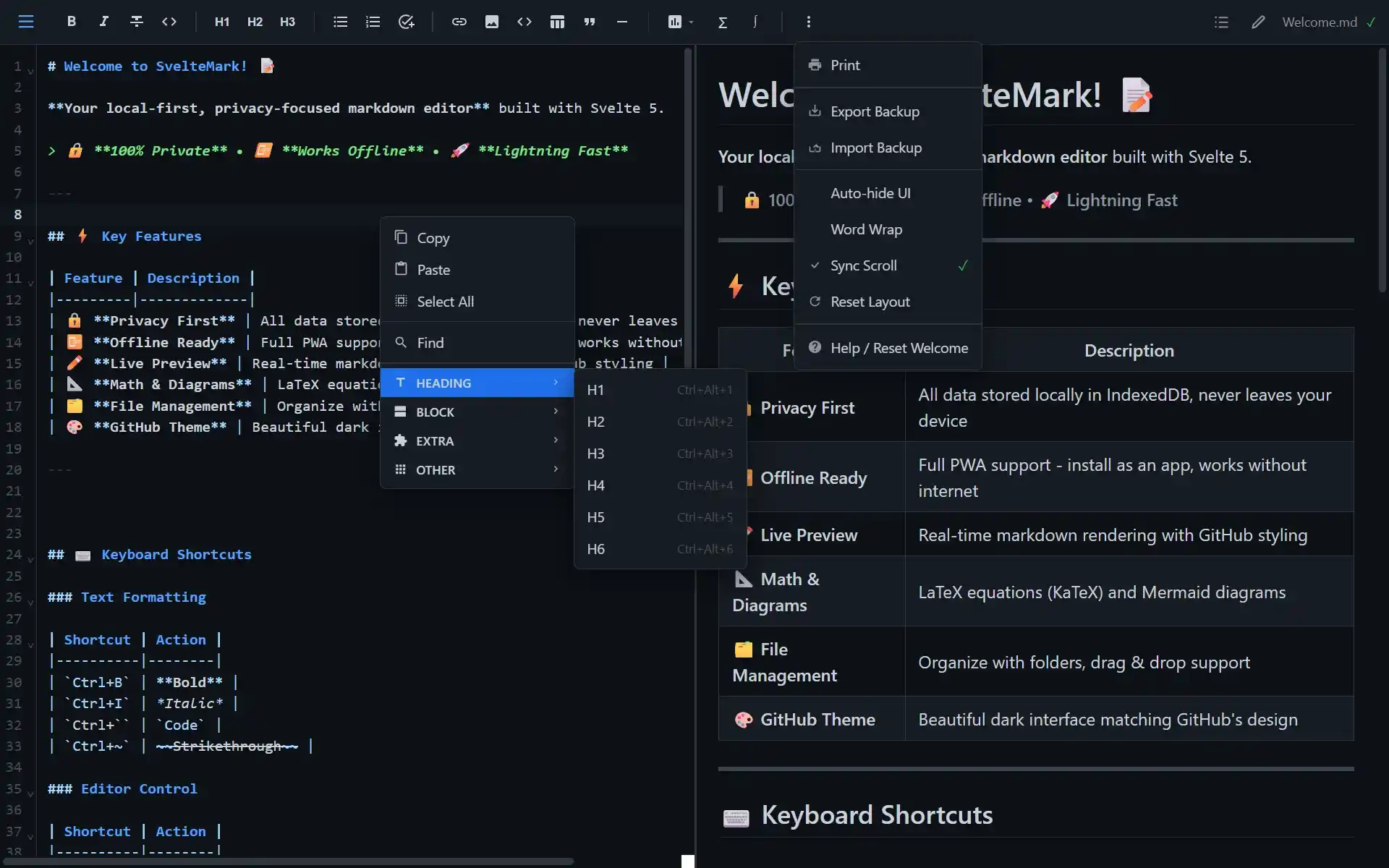Select Export Backup from the menu

875,111
